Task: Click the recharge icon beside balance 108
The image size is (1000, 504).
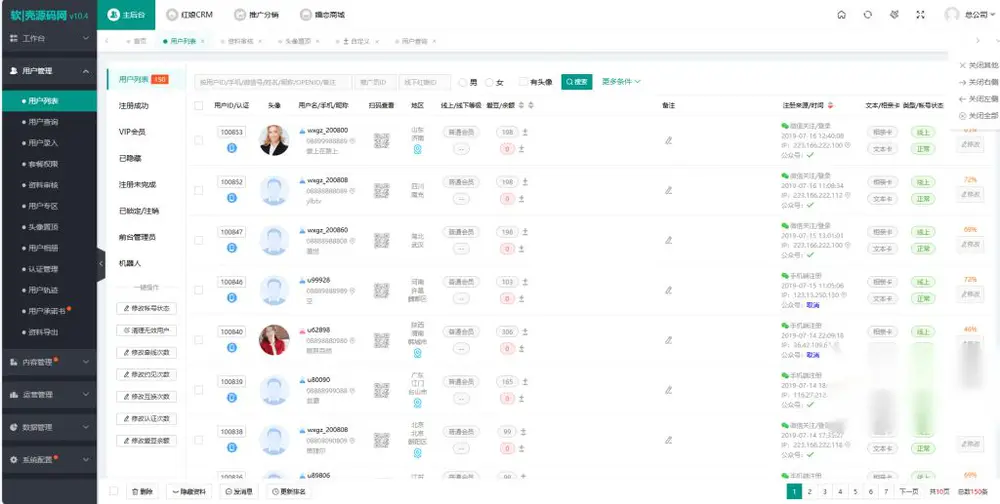Action: [x=525, y=132]
